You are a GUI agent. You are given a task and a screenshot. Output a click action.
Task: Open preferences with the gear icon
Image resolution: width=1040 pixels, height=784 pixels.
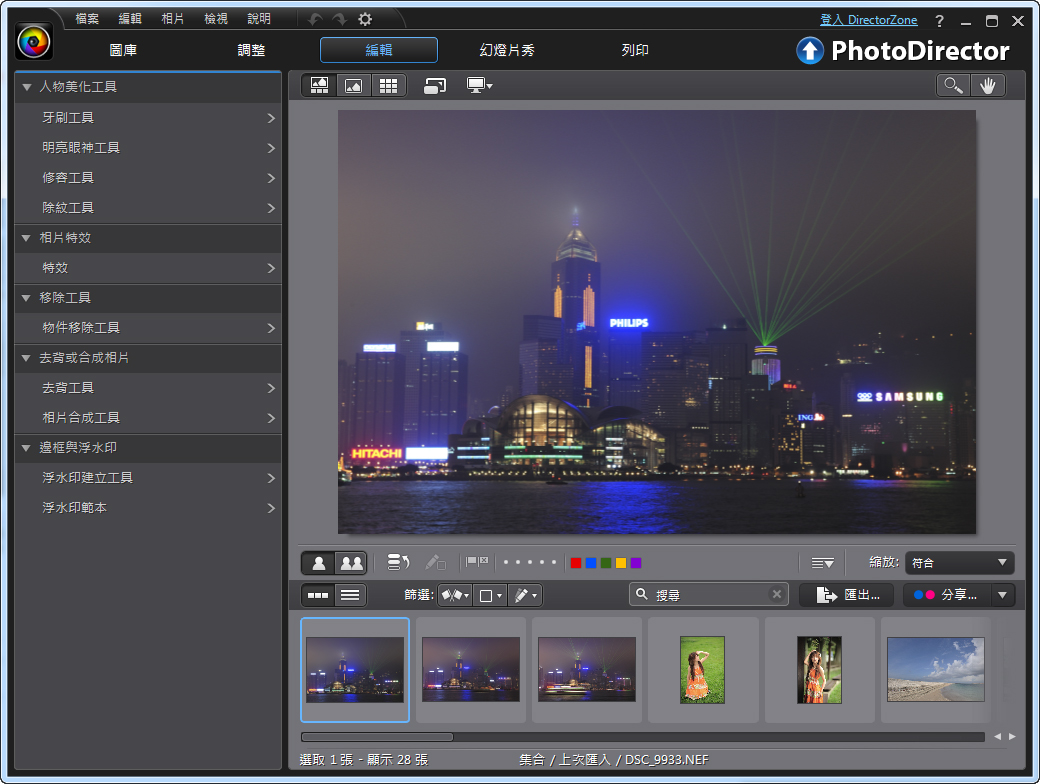coord(365,19)
